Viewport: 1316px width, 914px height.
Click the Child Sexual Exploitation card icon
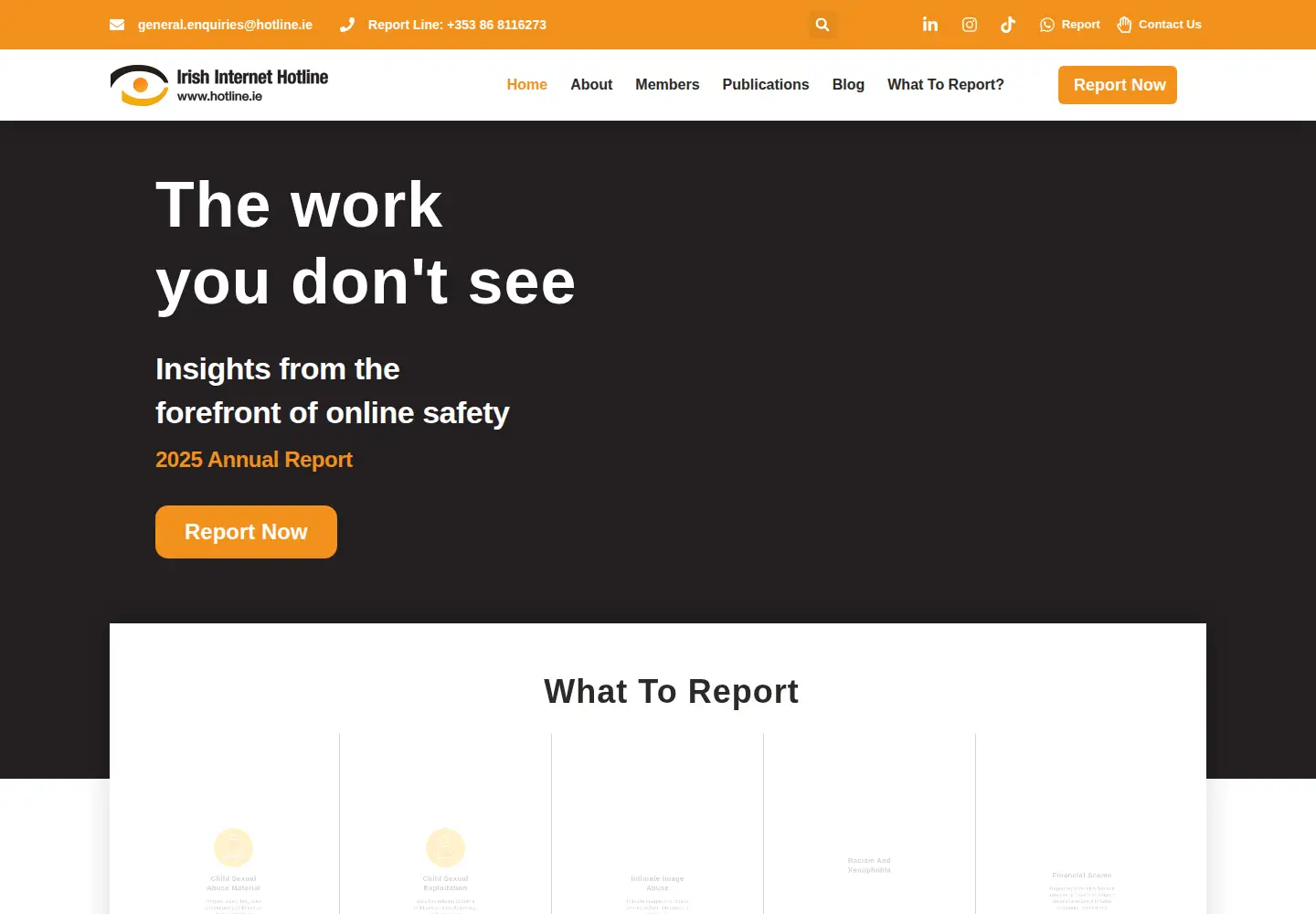(446, 847)
